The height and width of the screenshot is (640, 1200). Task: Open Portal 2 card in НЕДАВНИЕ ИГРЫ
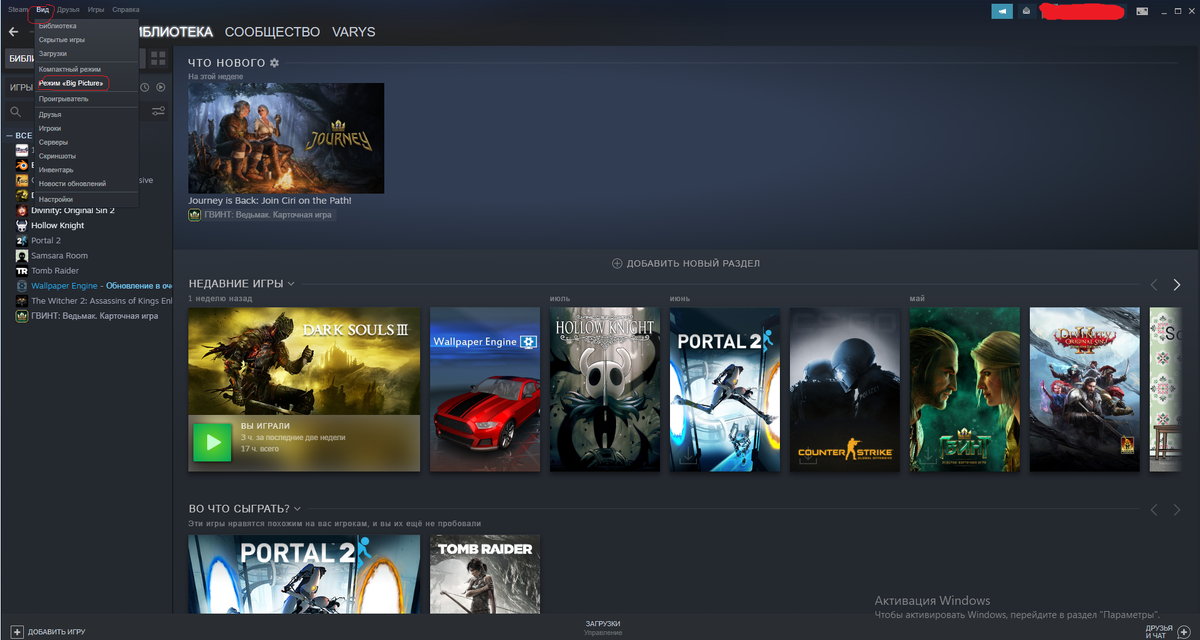(725, 389)
